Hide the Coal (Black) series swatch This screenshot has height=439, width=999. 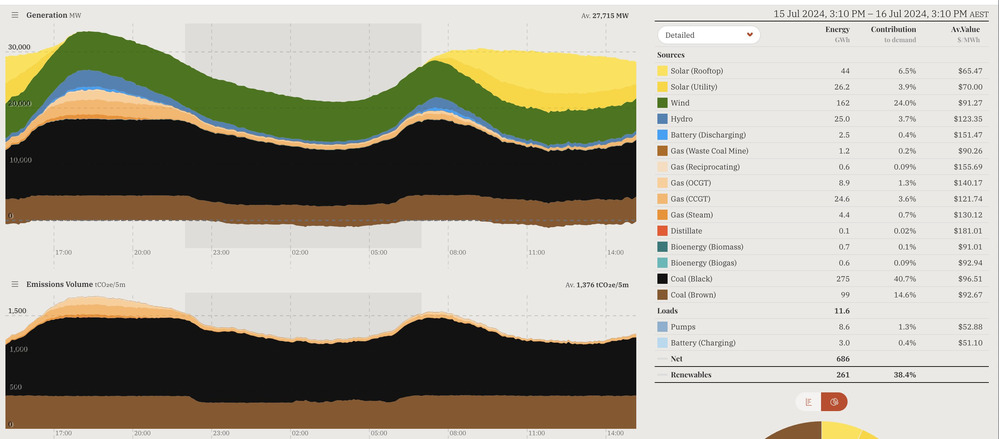coord(662,279)
